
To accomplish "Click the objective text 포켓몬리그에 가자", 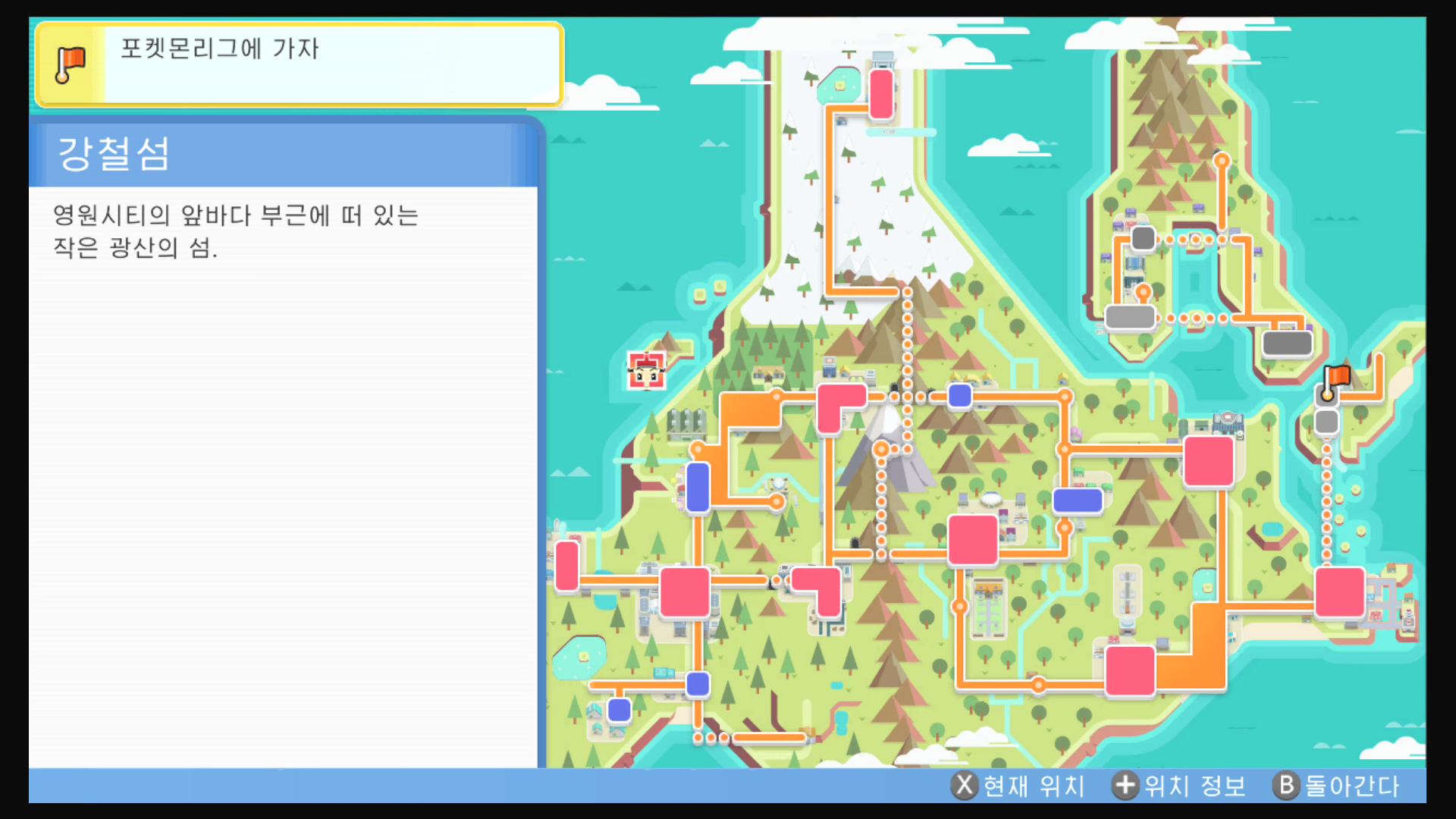I will coord(220,49).
